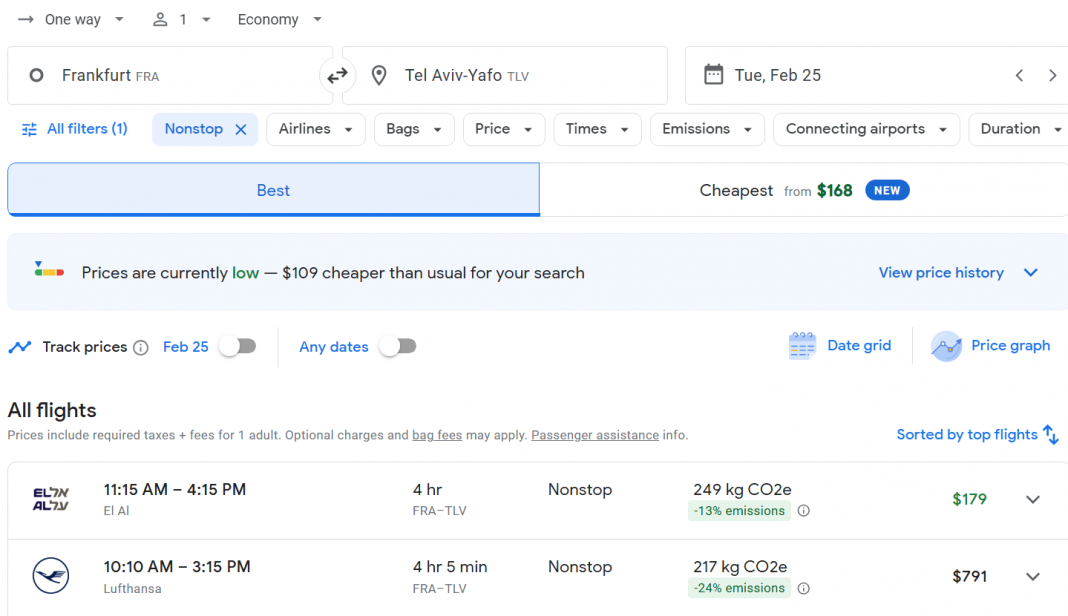Enable price tracking for Feb 25
Screen dimensions: 1068x616
237,345
